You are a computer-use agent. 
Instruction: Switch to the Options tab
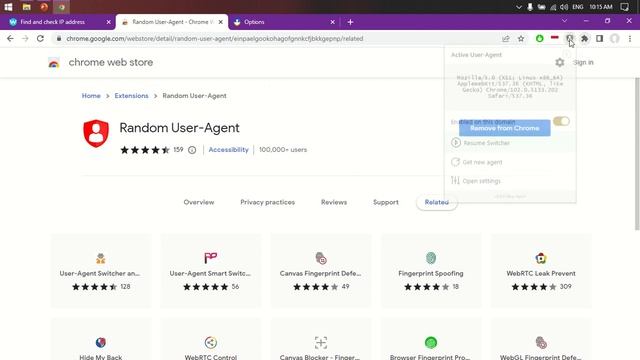(x=282, y=22)
